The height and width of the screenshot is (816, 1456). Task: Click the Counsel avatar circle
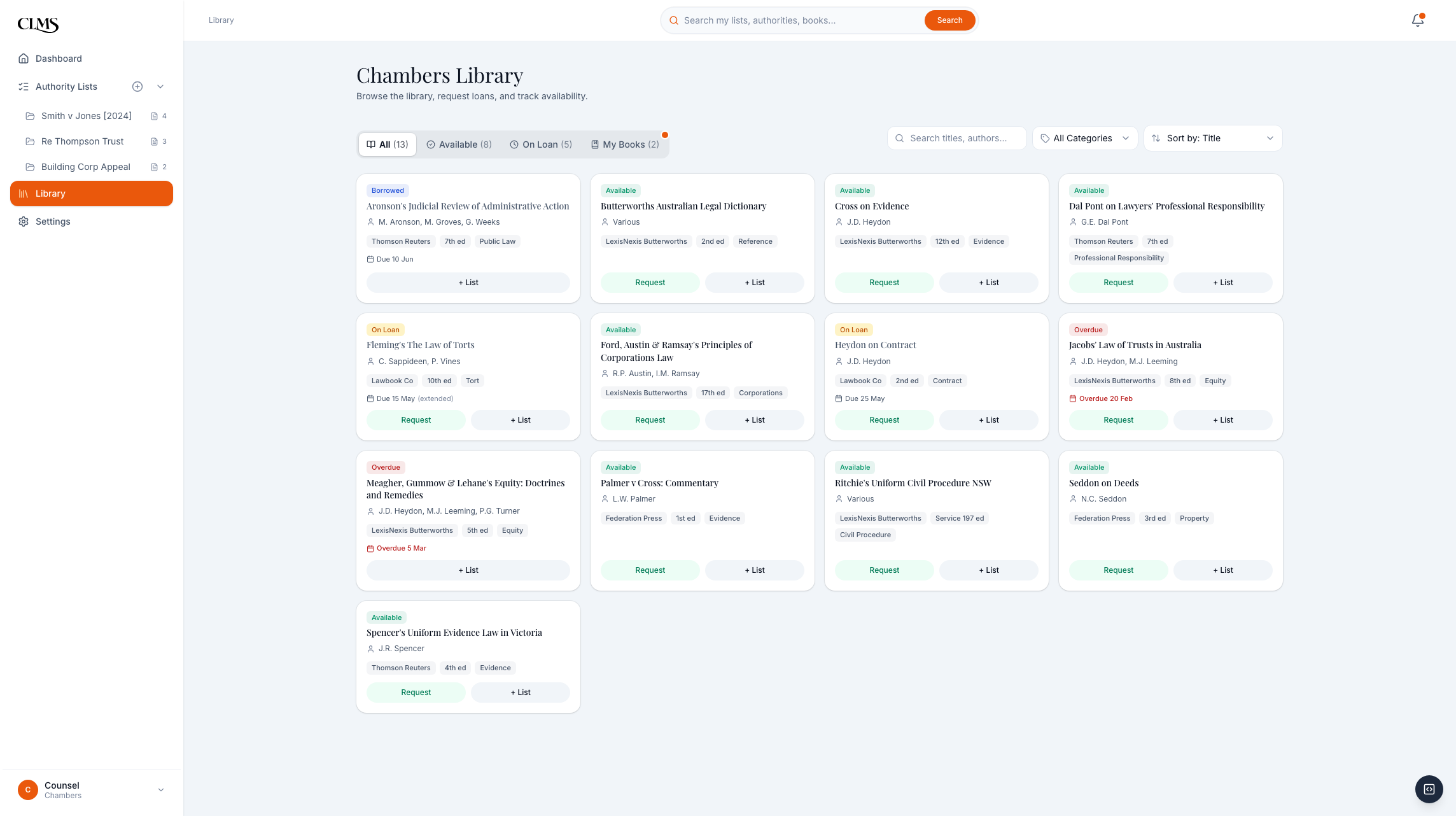point(28,790)
